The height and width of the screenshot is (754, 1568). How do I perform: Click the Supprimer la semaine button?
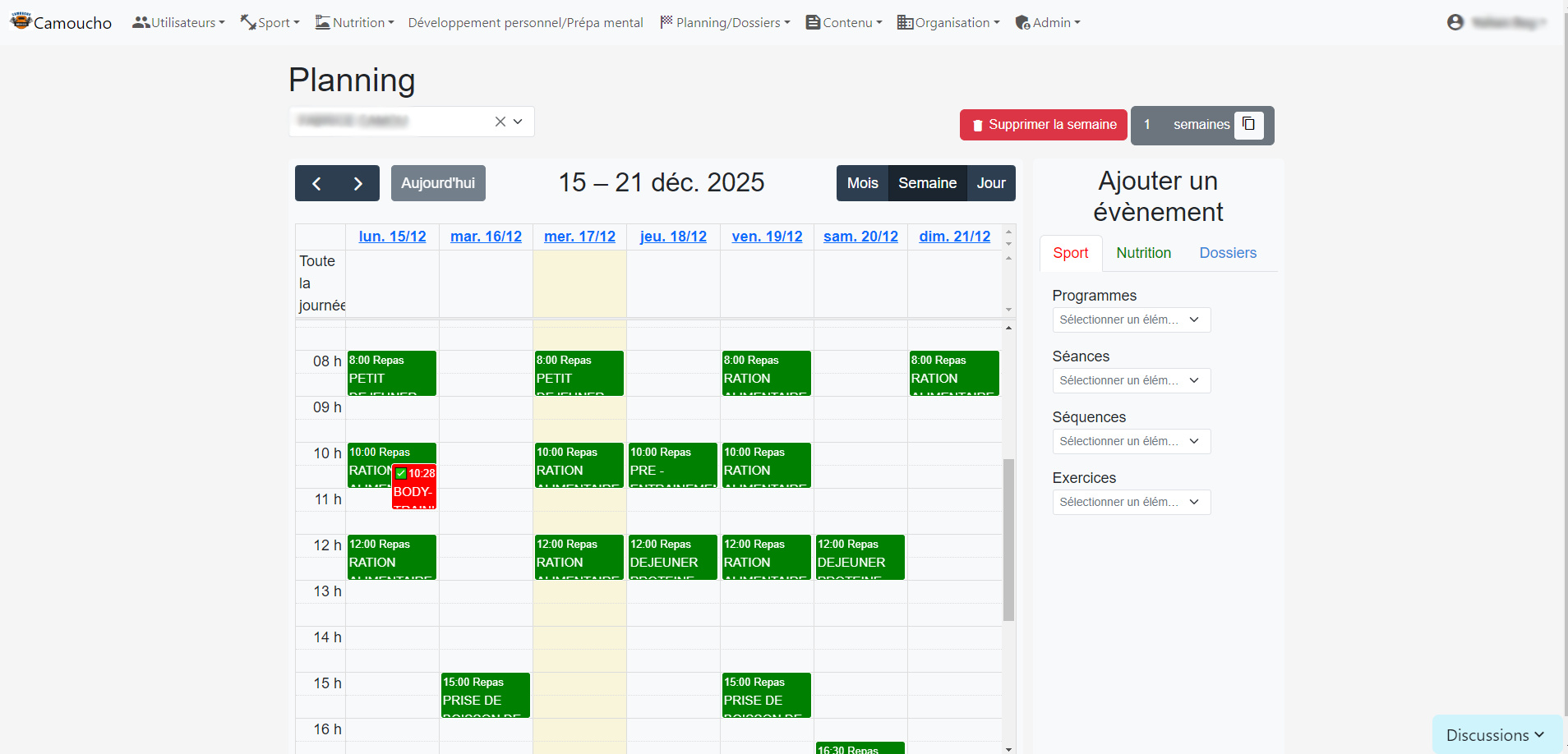click(x=1043, y=125)
